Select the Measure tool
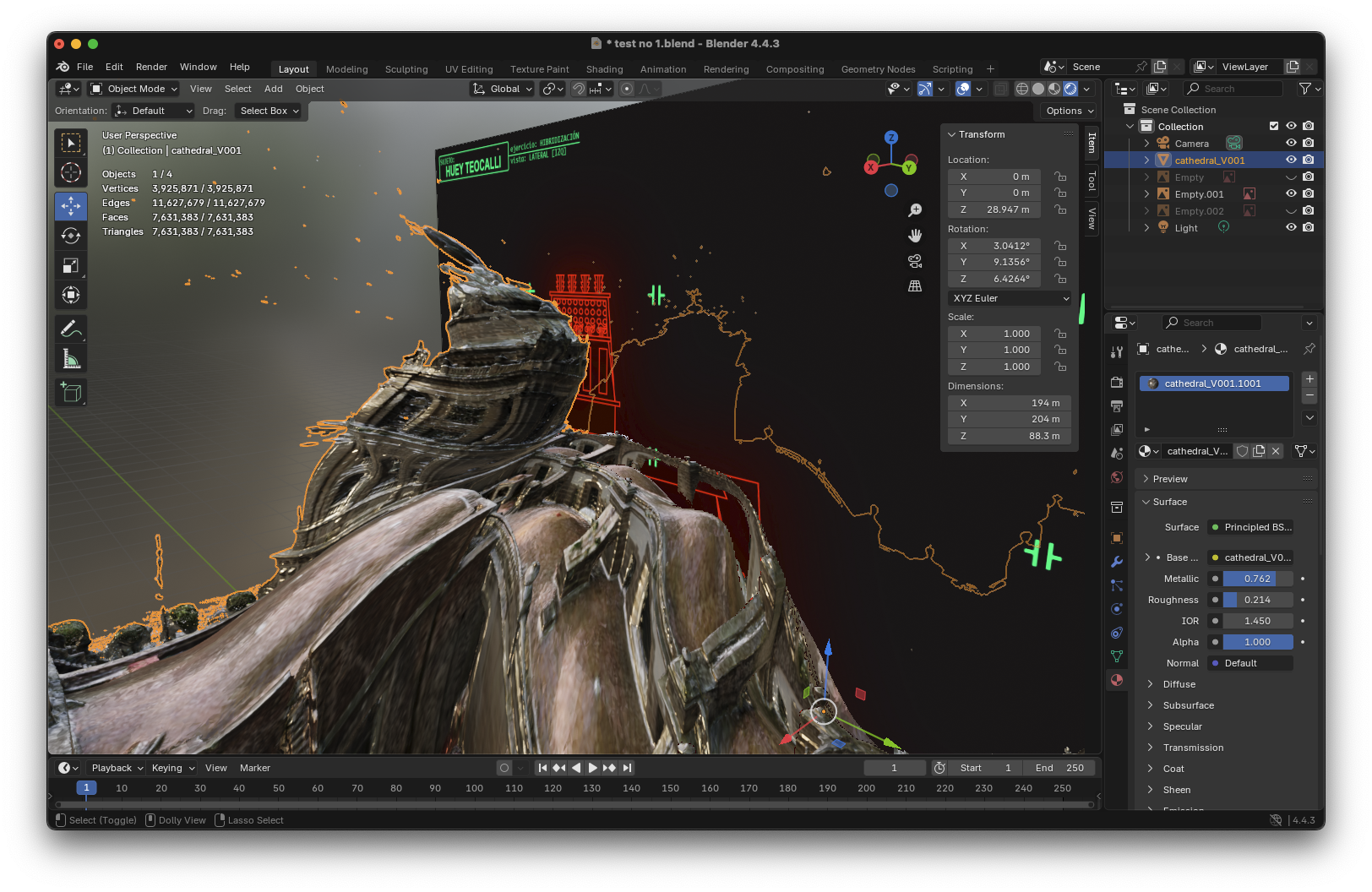 click(x=71, y=359)
